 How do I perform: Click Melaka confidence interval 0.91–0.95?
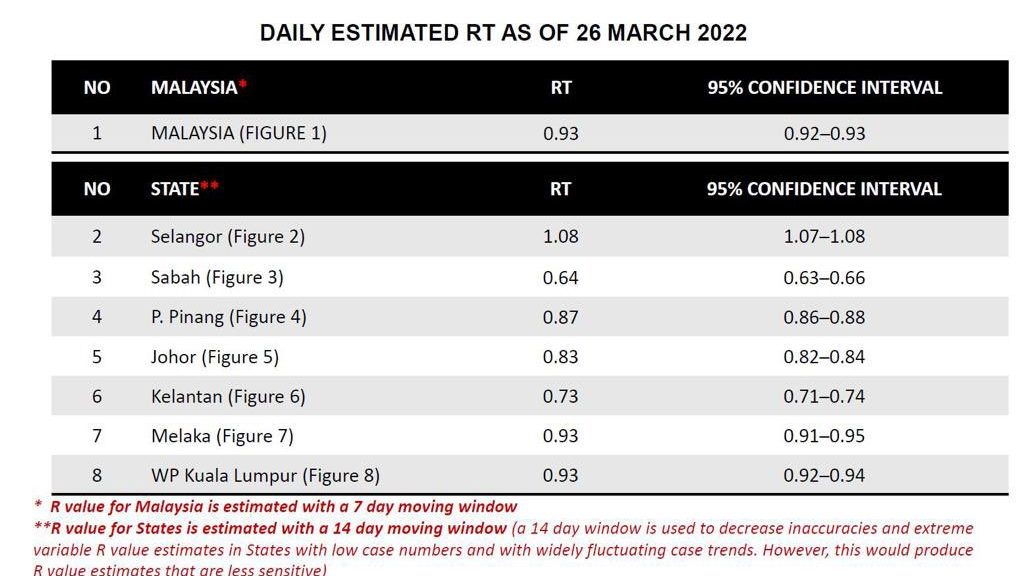click(x=824, y=436)
